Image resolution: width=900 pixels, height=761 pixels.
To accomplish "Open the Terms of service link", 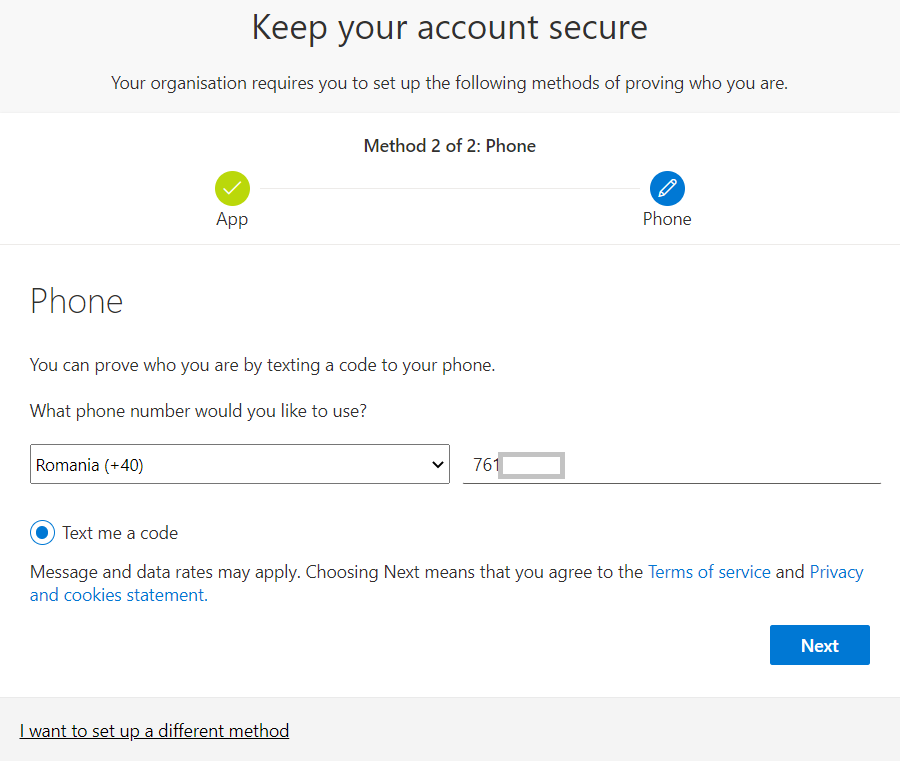I will point(709,572).
